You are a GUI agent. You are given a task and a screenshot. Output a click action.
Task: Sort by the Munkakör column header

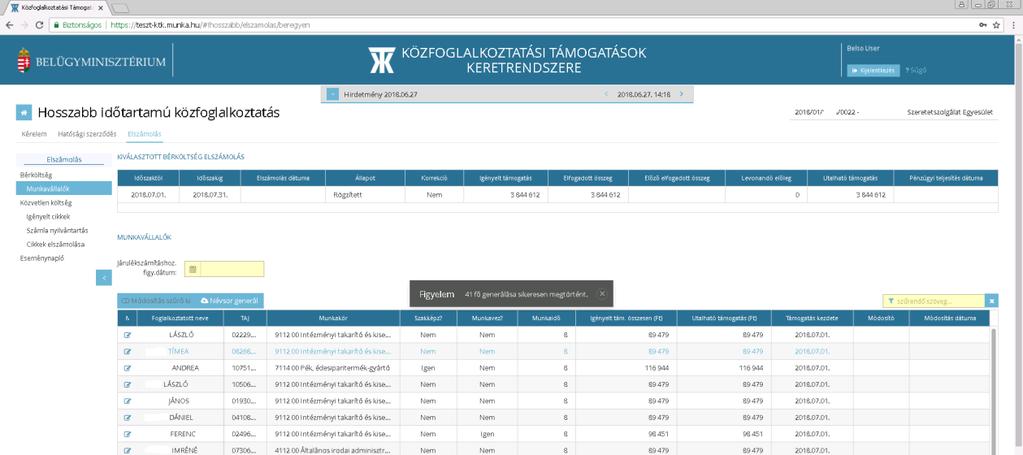[333, 319]
